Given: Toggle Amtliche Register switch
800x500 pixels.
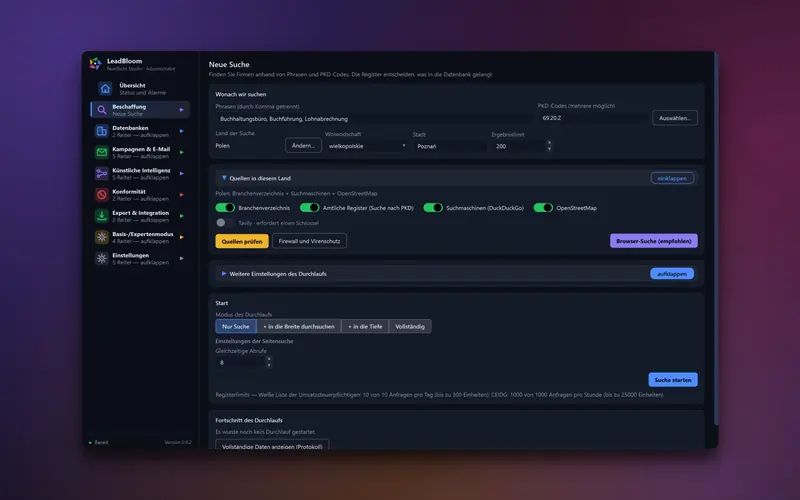Looking at the screenshot, I should [x=310, y=208].
